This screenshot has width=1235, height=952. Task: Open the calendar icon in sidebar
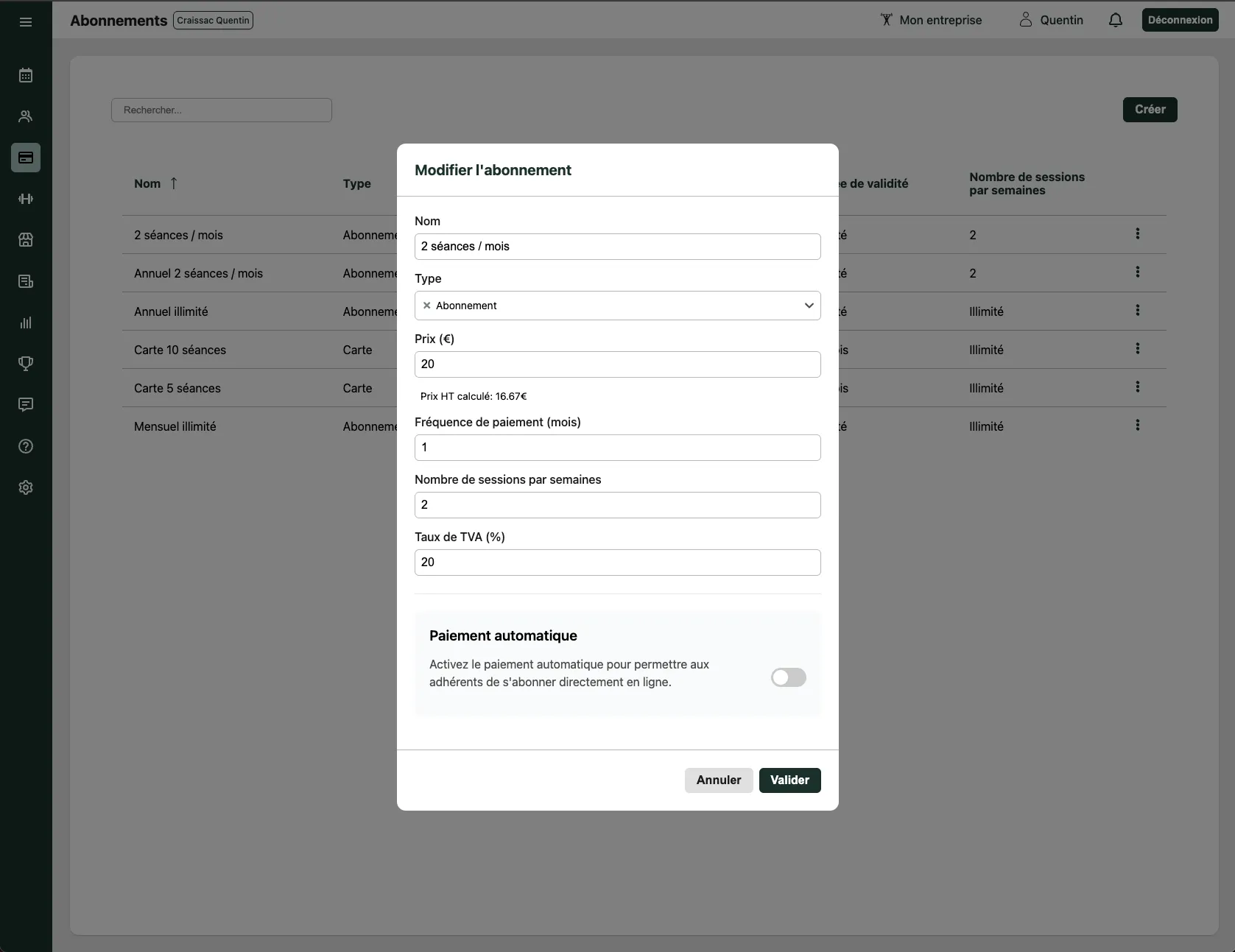[x=26, y=75]
